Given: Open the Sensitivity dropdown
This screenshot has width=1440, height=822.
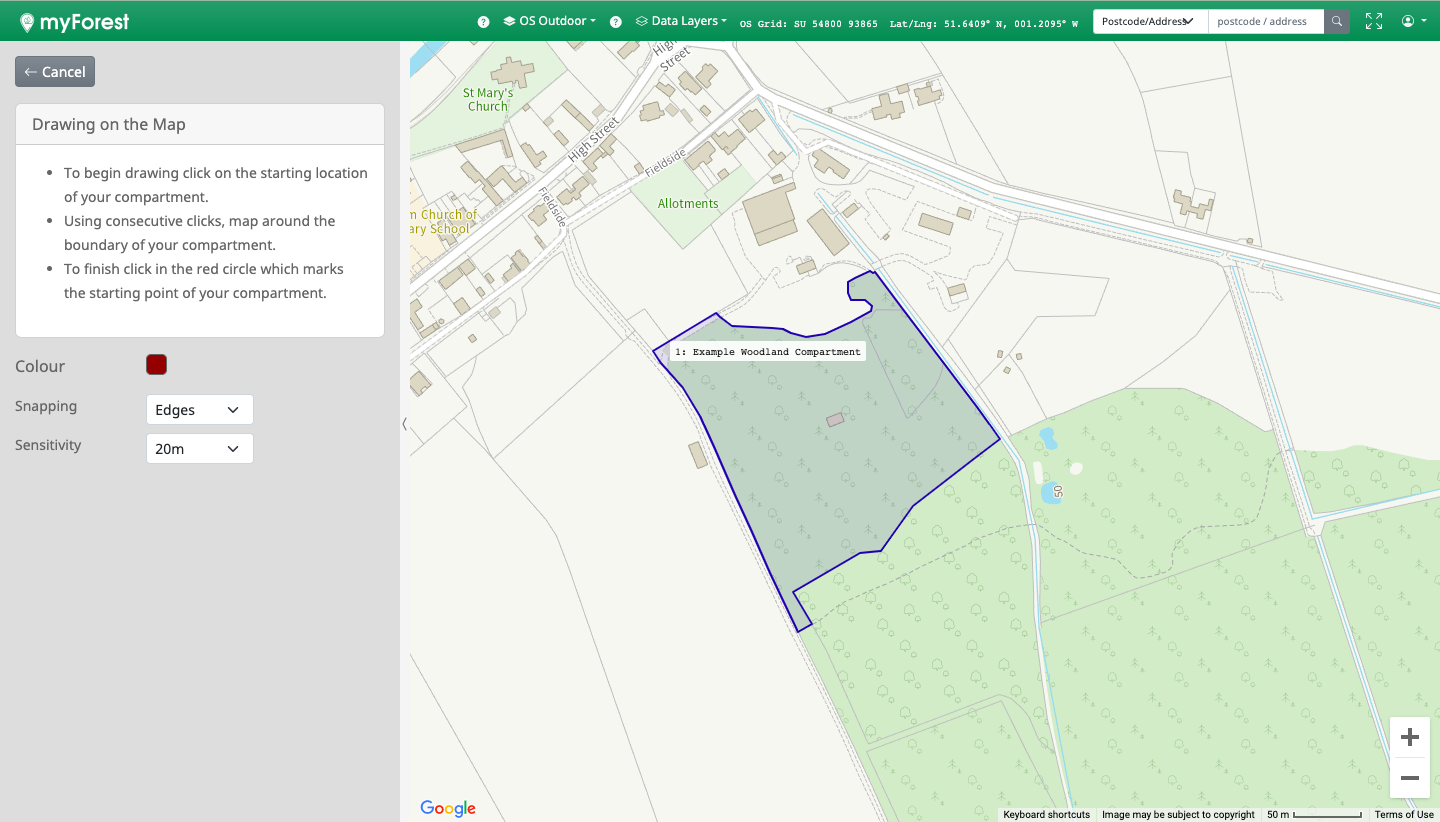Looking at the screenshot, I should point(199,449).
